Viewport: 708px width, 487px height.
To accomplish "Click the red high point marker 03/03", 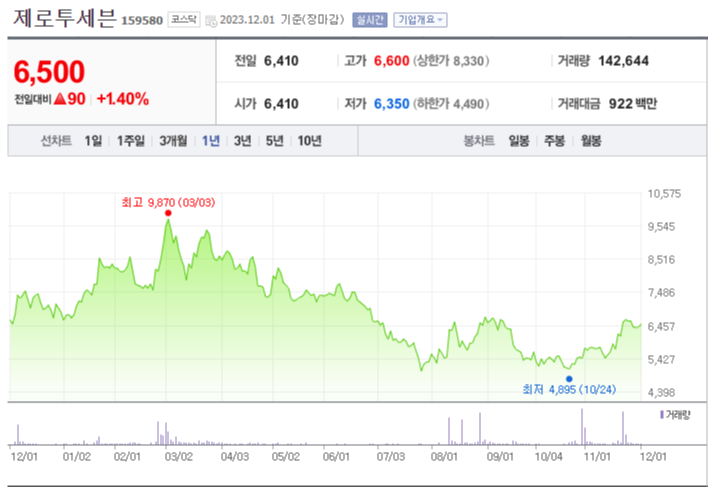I will coord(168,213).
